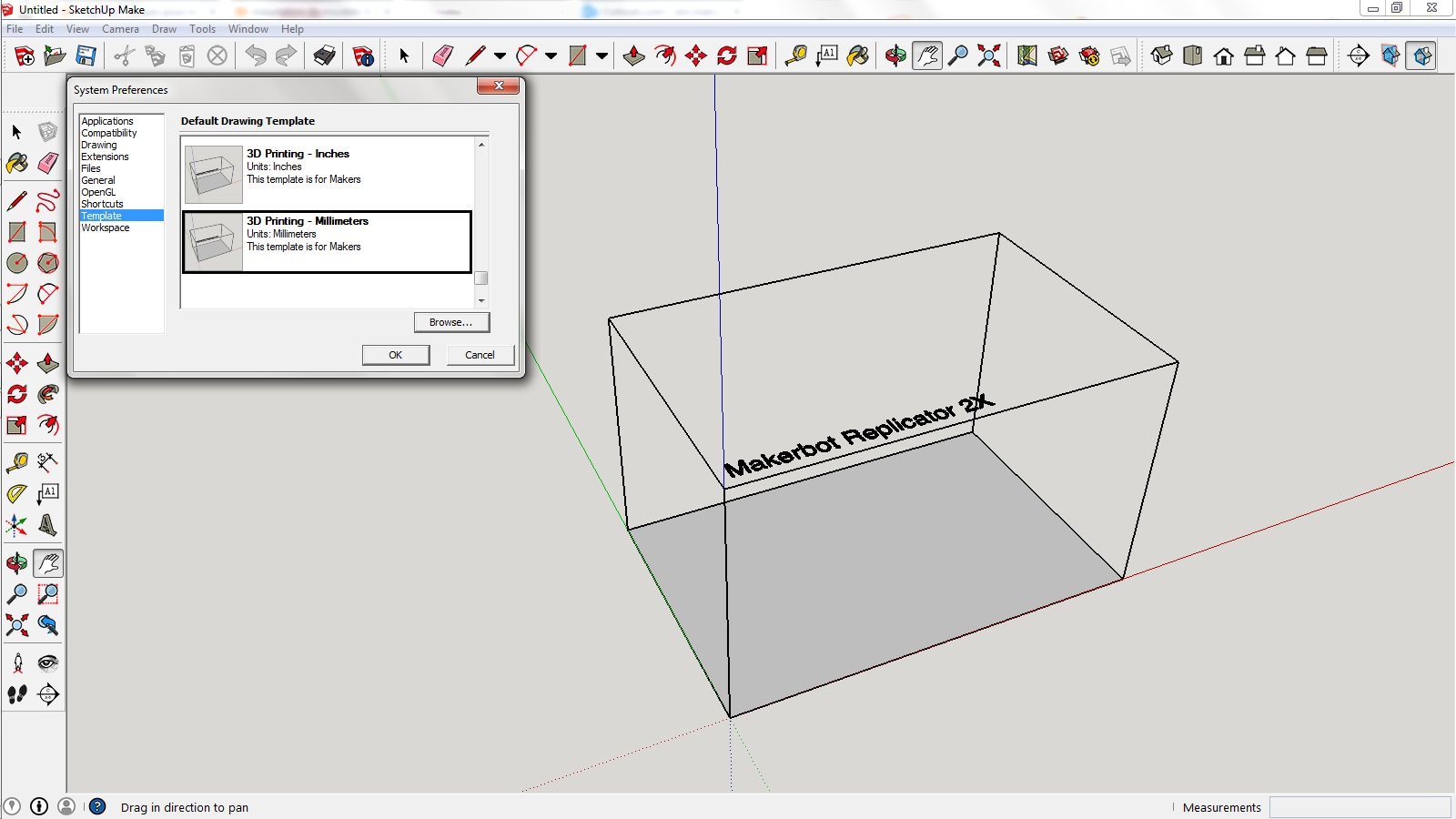Select Circle tool in left tool palette
Viewport: 1456px width, 819px height.
[17, 263]
